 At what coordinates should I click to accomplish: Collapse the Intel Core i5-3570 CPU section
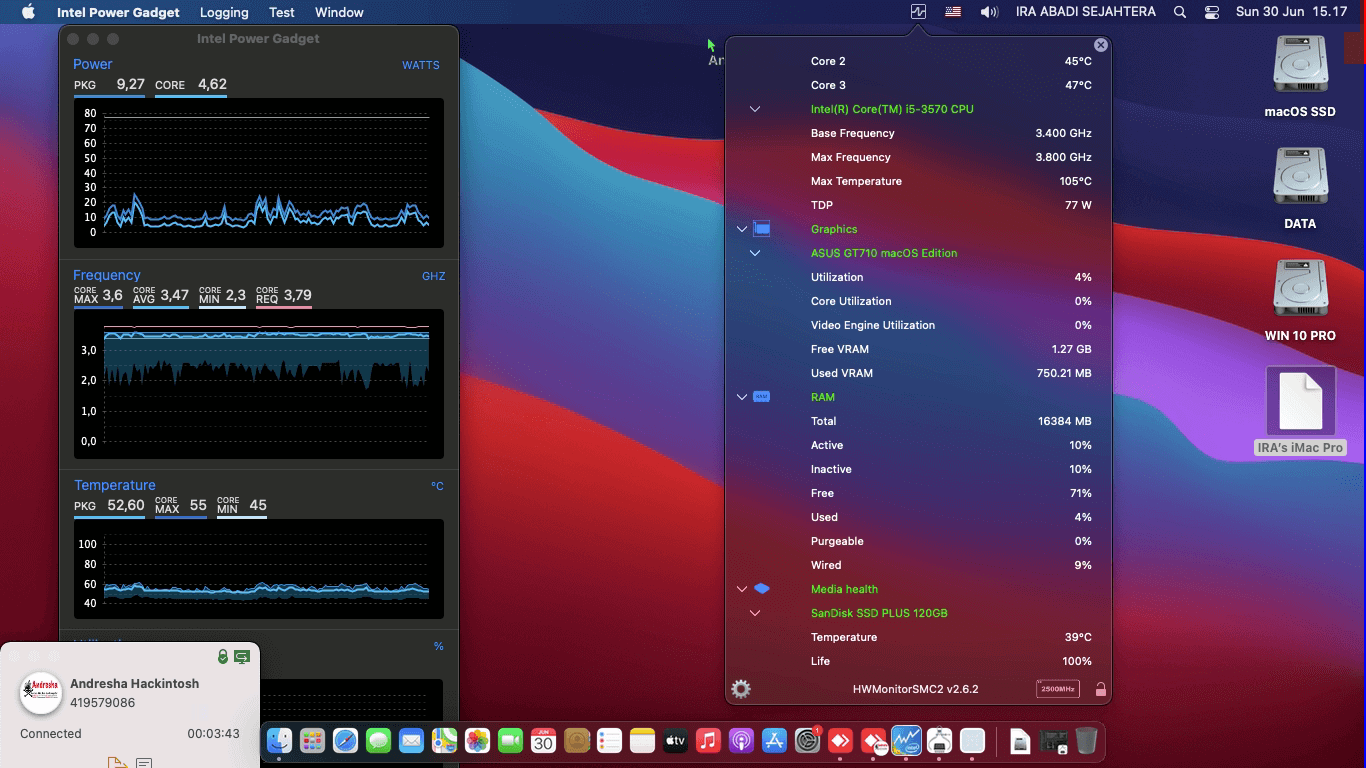755,109
